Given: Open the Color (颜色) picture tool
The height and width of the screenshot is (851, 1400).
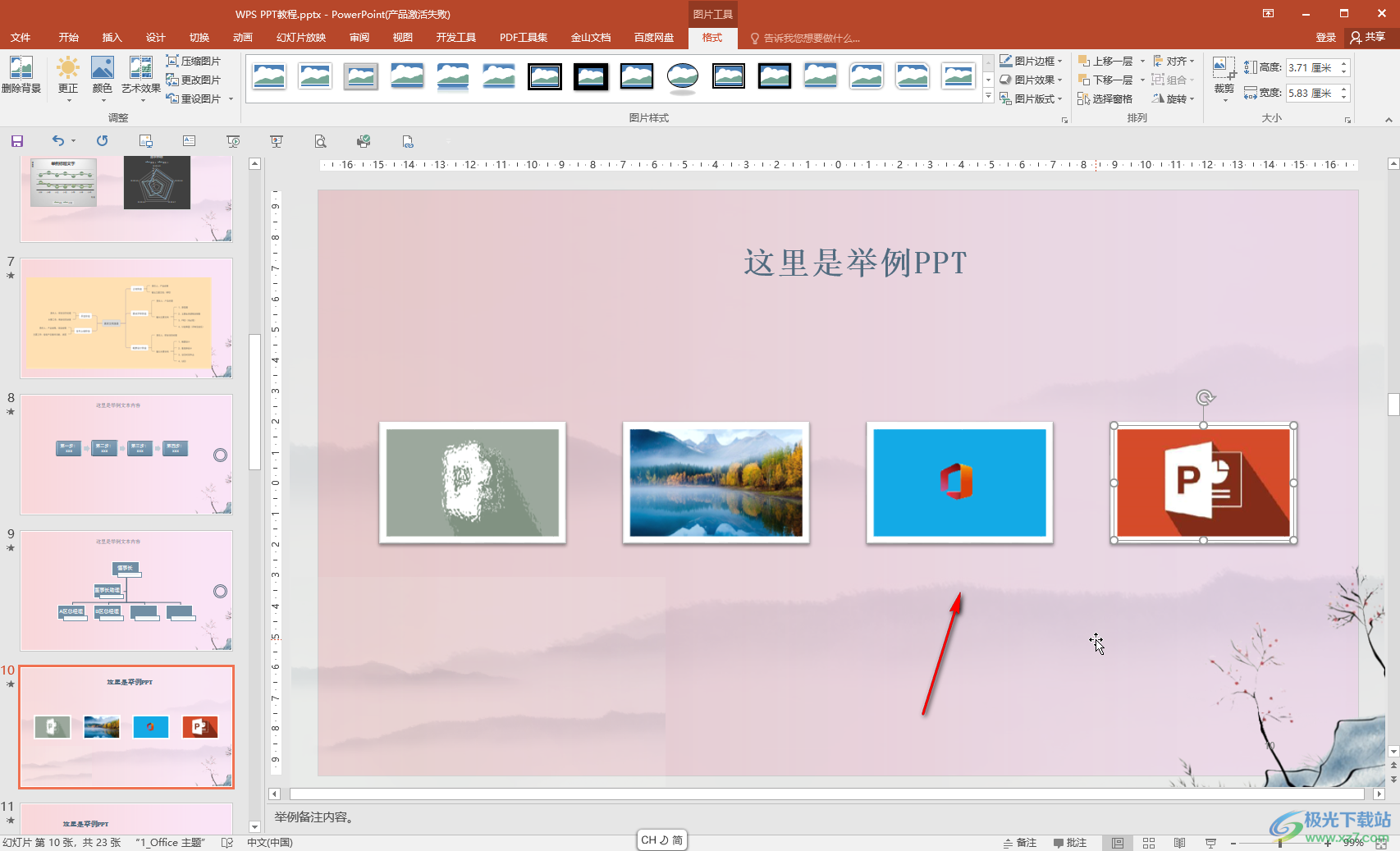Looking at the screenshot, I should 103,77.
